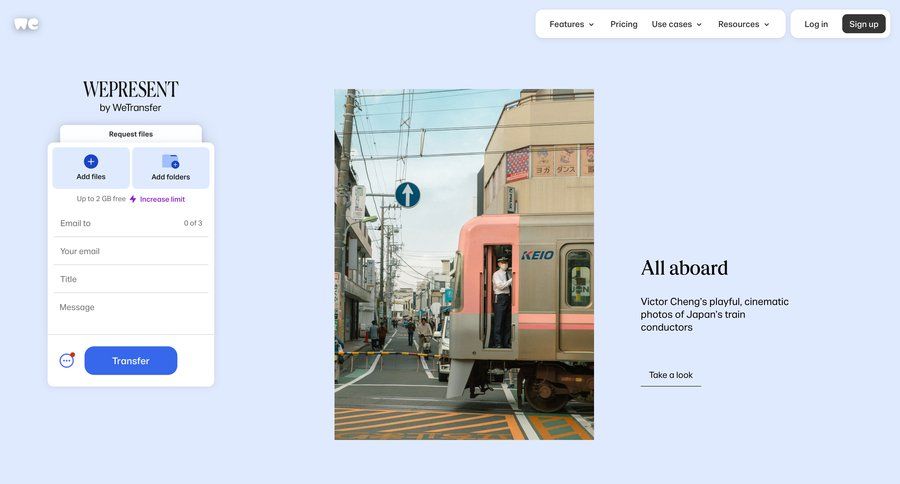The width and height of the screenshot is (900, 484).
Task: Click the All aboard heading
Action: click(684, 268)
